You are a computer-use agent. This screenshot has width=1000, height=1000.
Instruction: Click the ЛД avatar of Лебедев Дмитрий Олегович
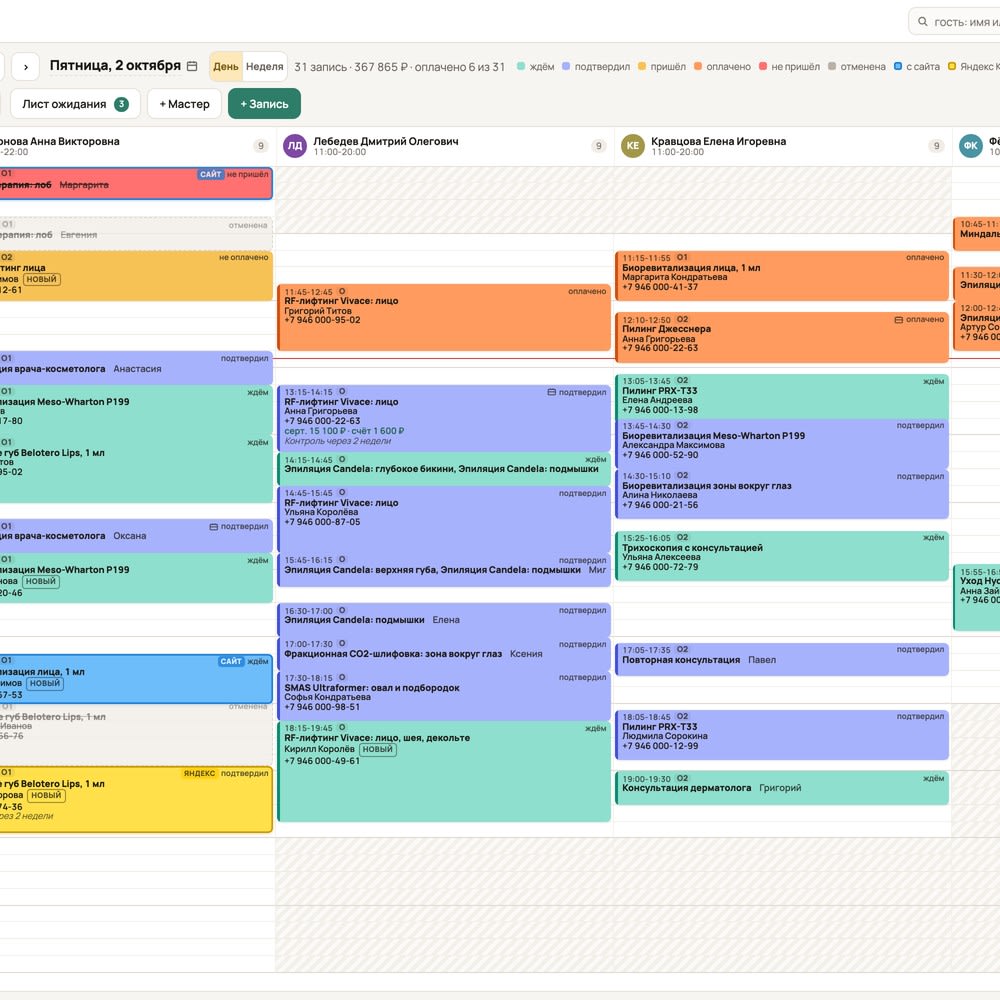[x=295, y=146]
